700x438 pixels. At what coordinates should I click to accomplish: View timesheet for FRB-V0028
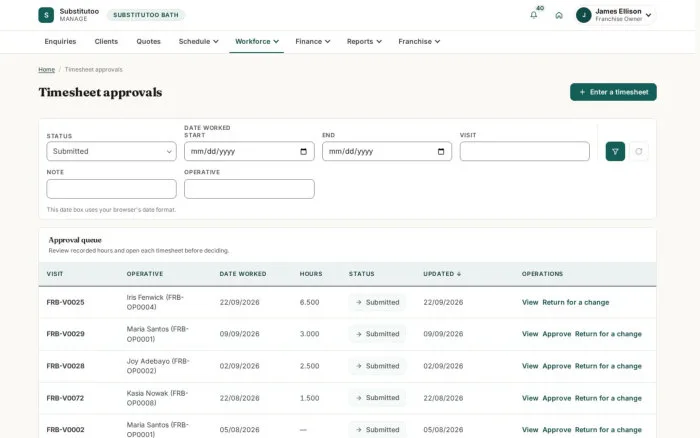(x=530, y=366)
